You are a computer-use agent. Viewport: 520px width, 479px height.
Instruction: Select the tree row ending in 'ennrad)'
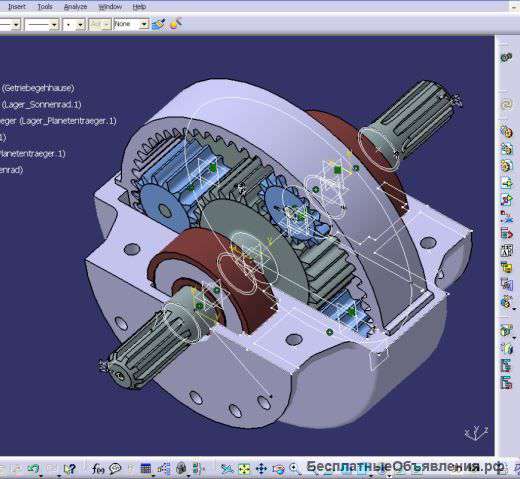coord(12,170)
